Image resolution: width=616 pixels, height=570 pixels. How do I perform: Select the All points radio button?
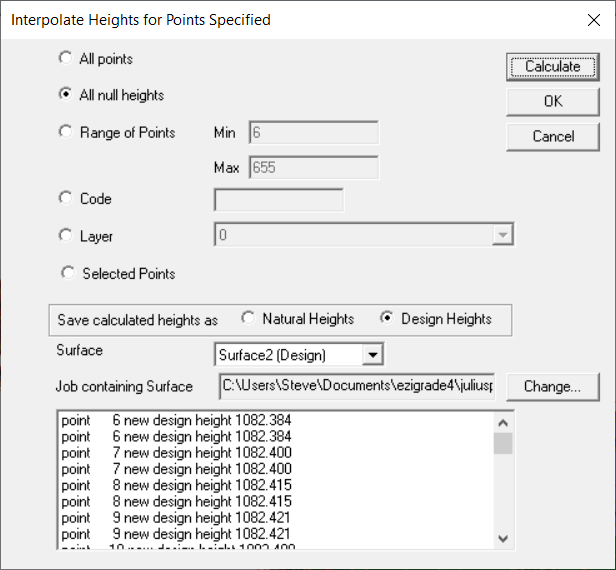click(66, 59)
